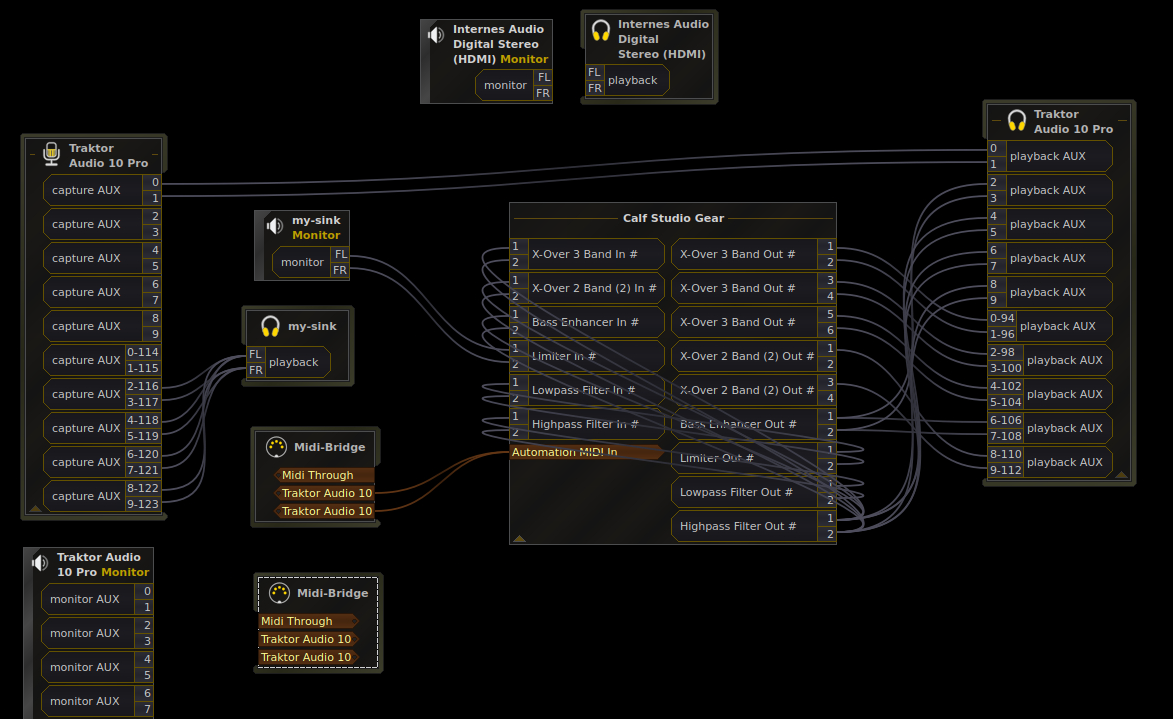Select playback AUX port labeled 4-102 and 5-104
The height and width of the screenshot is (719, 1173).
(x=1050, y=394)
